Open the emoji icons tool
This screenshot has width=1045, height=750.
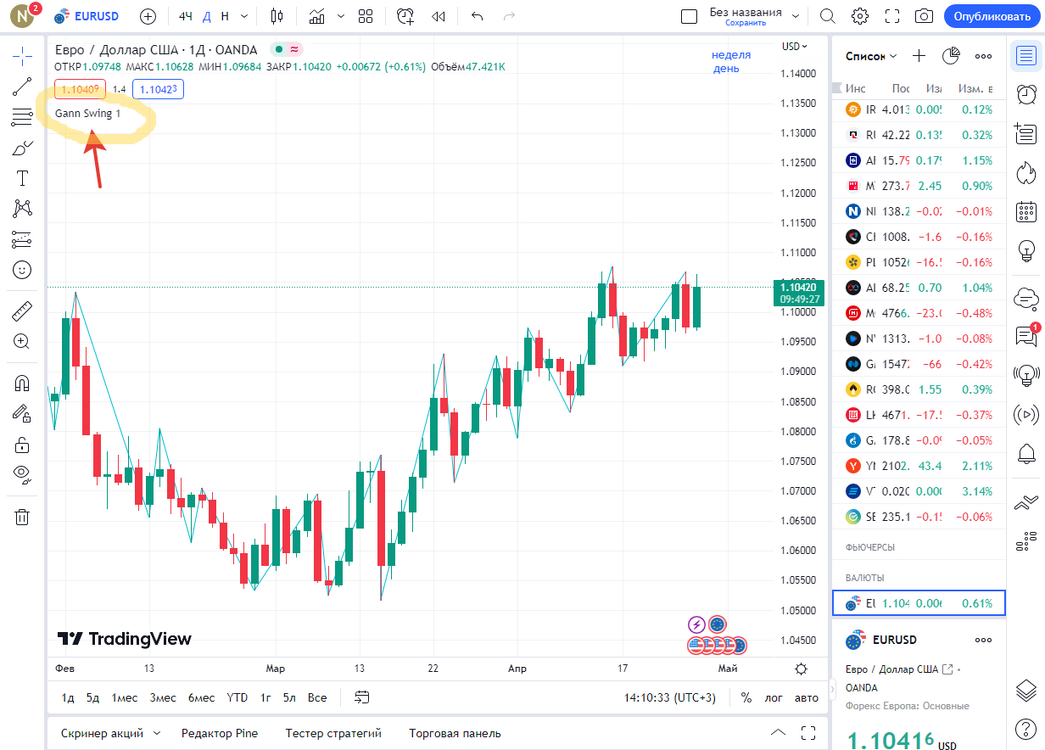pyautogui.click(x=22, y=270)
